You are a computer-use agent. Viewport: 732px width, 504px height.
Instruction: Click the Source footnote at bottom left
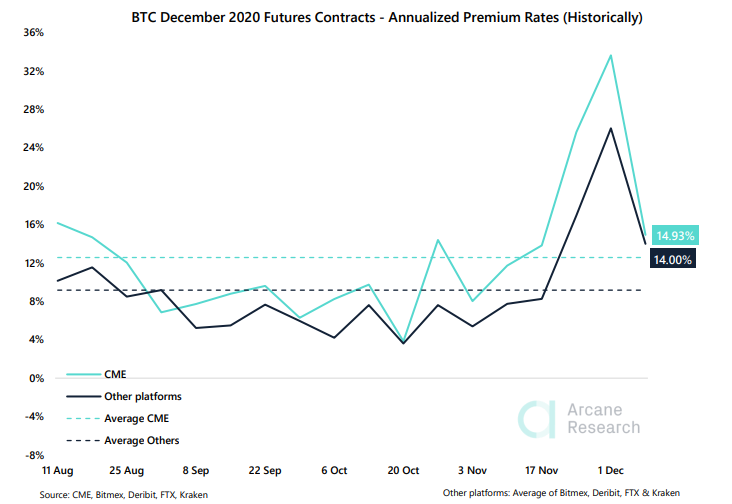pos(123,494)
